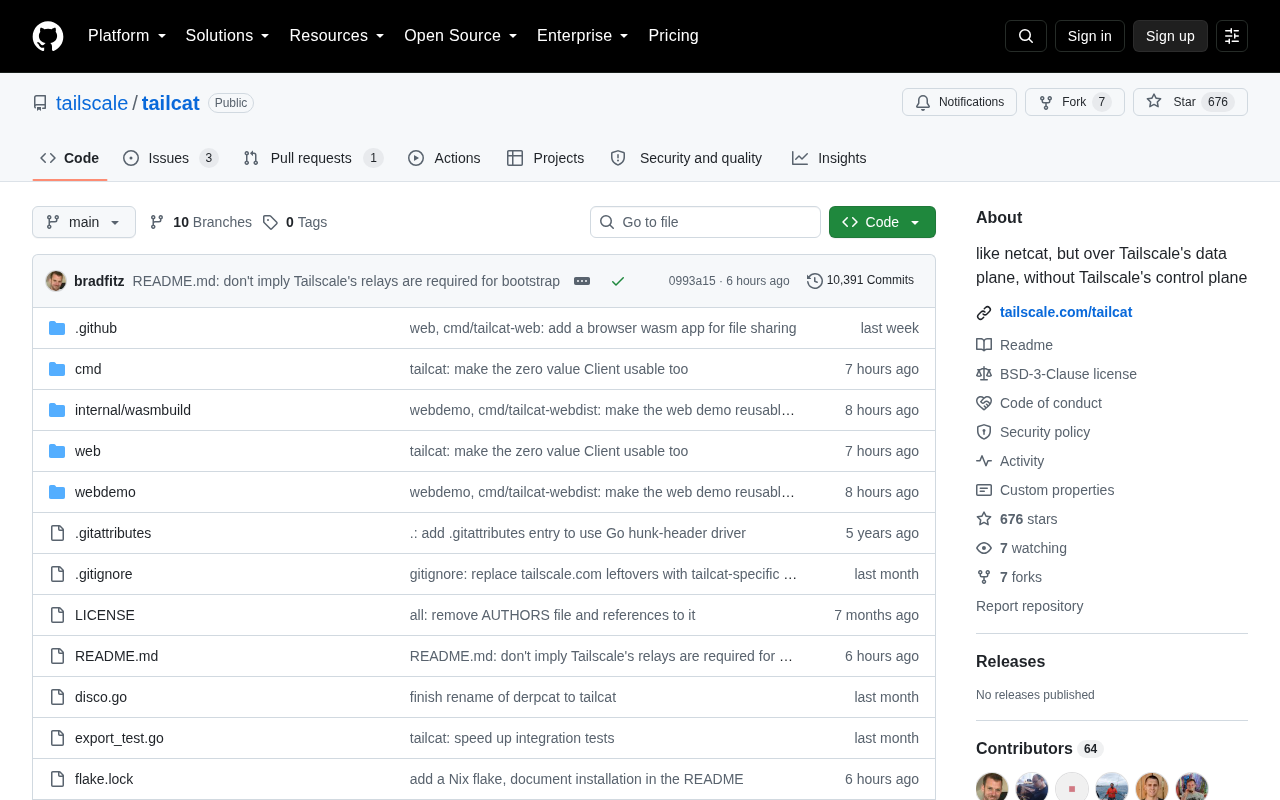View 10,391 Commits history
This screenshot has width=1280, height=800.
coord(861,281)
